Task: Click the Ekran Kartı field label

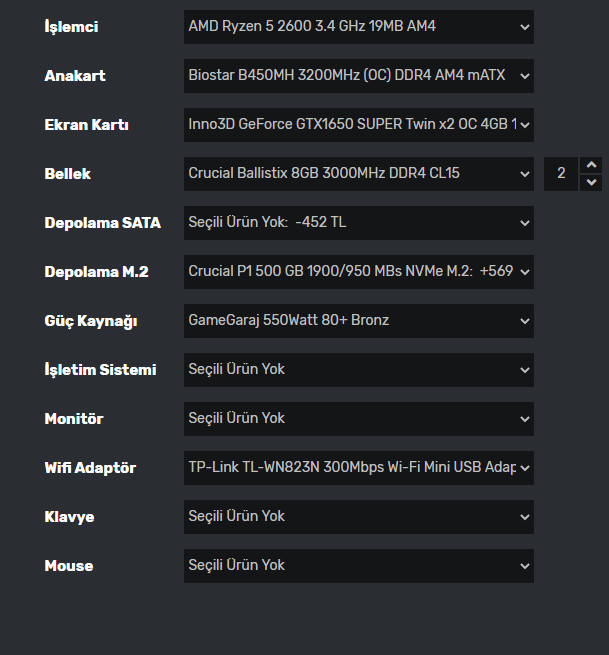Action: (x=87, y=125)
